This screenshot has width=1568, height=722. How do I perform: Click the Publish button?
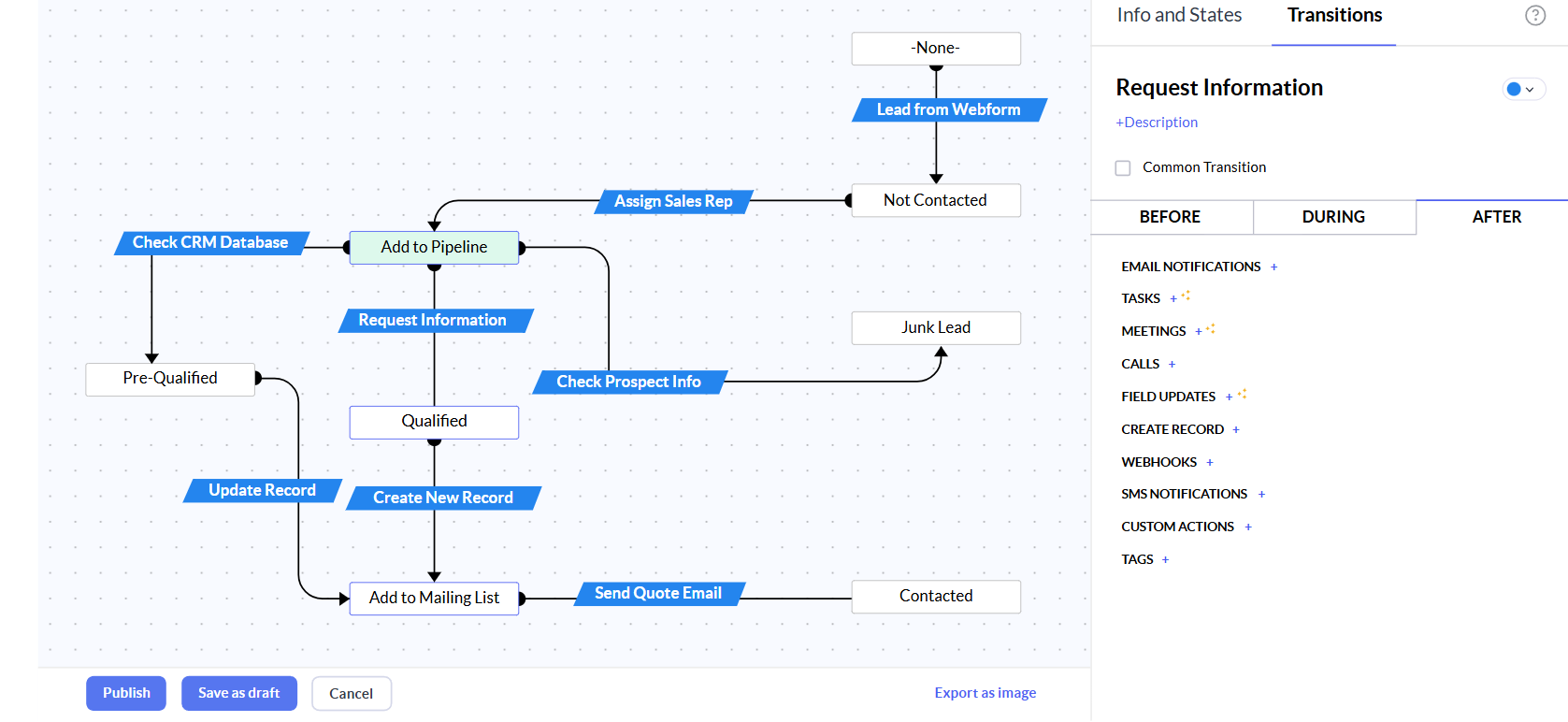pyautogui.click(x=126, y=693)
